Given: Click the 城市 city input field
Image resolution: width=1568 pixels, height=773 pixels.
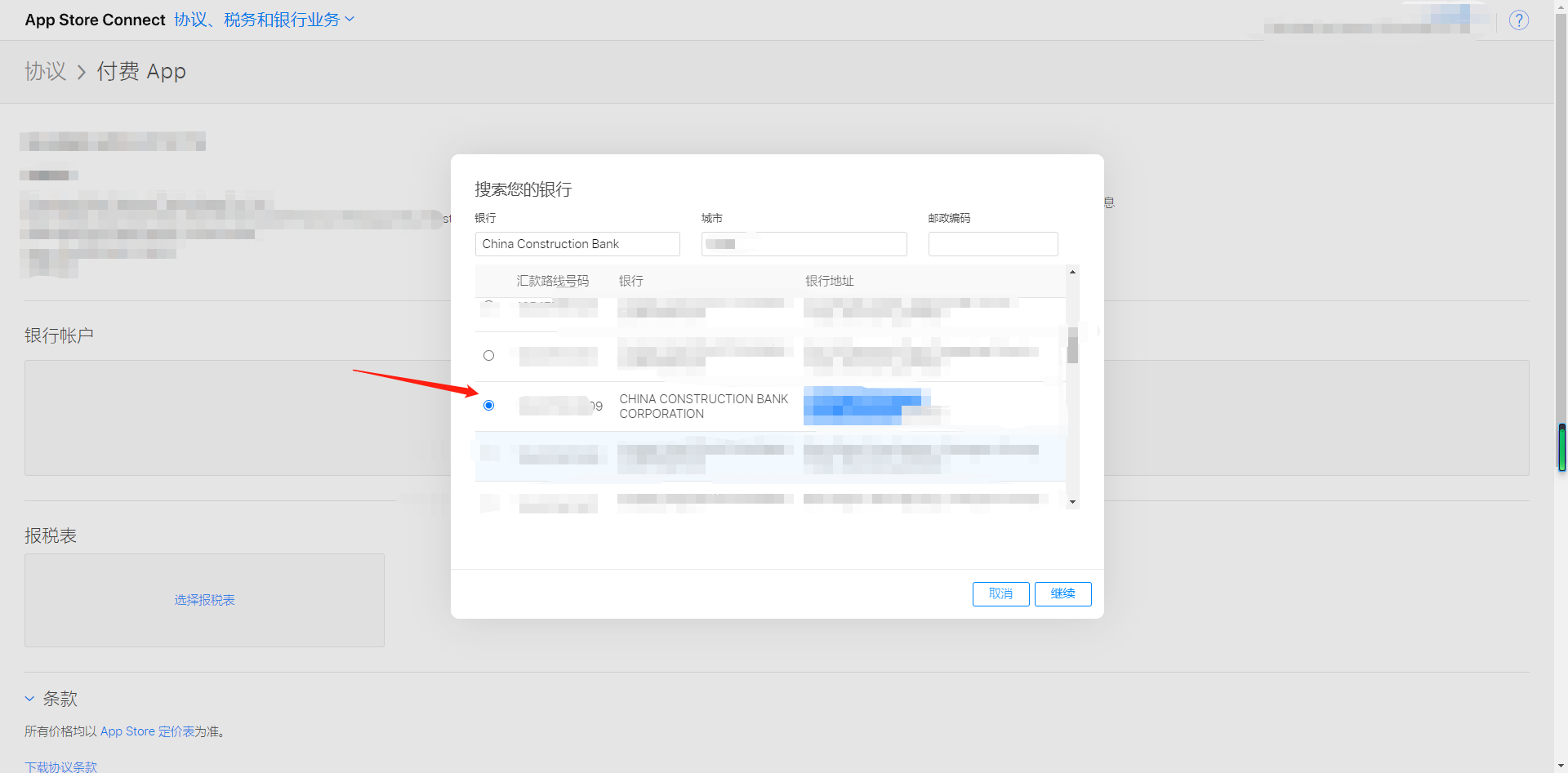Looking at the screenshot, I should click(x=804, y=244).
